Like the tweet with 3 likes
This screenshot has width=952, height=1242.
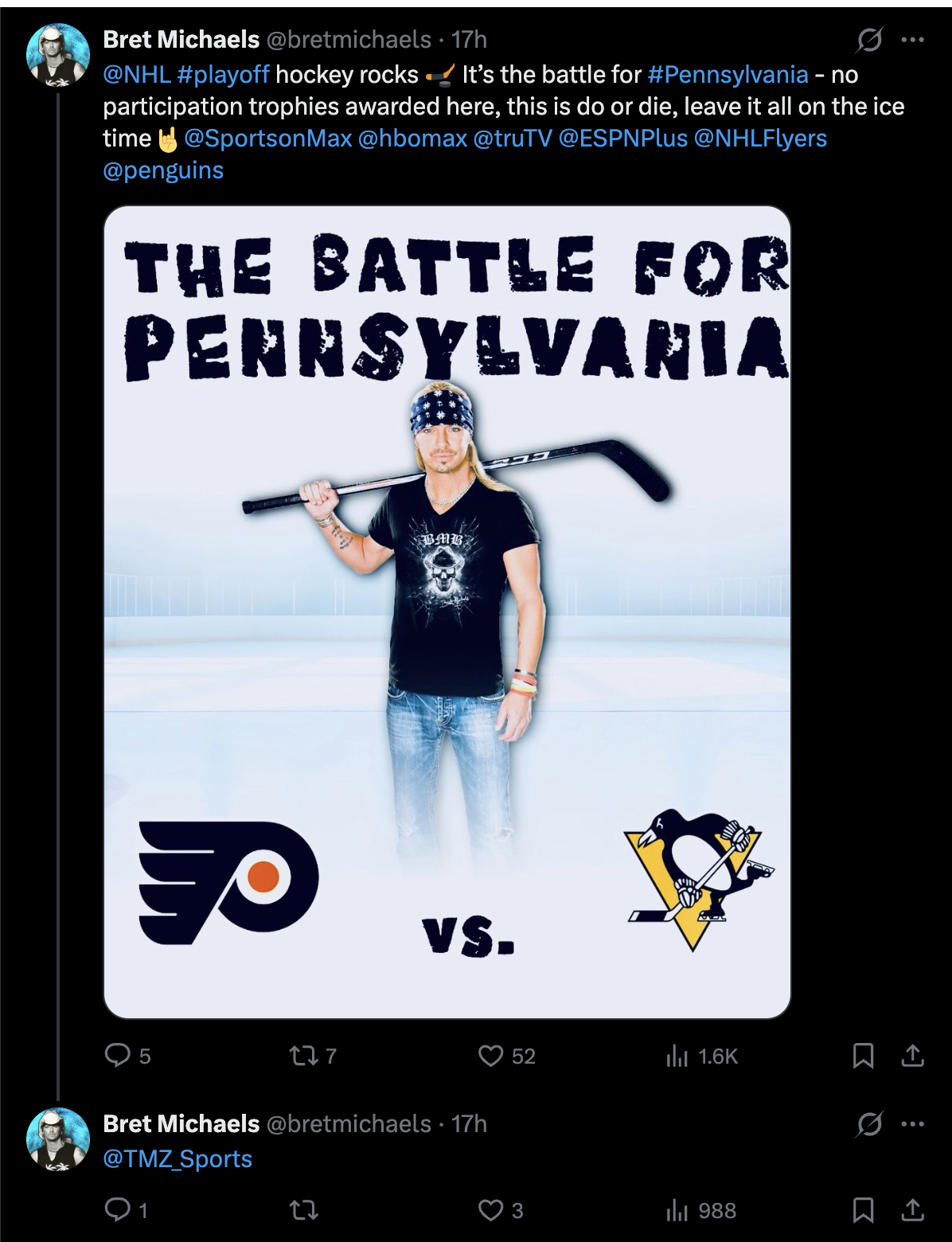(491, 1210)
